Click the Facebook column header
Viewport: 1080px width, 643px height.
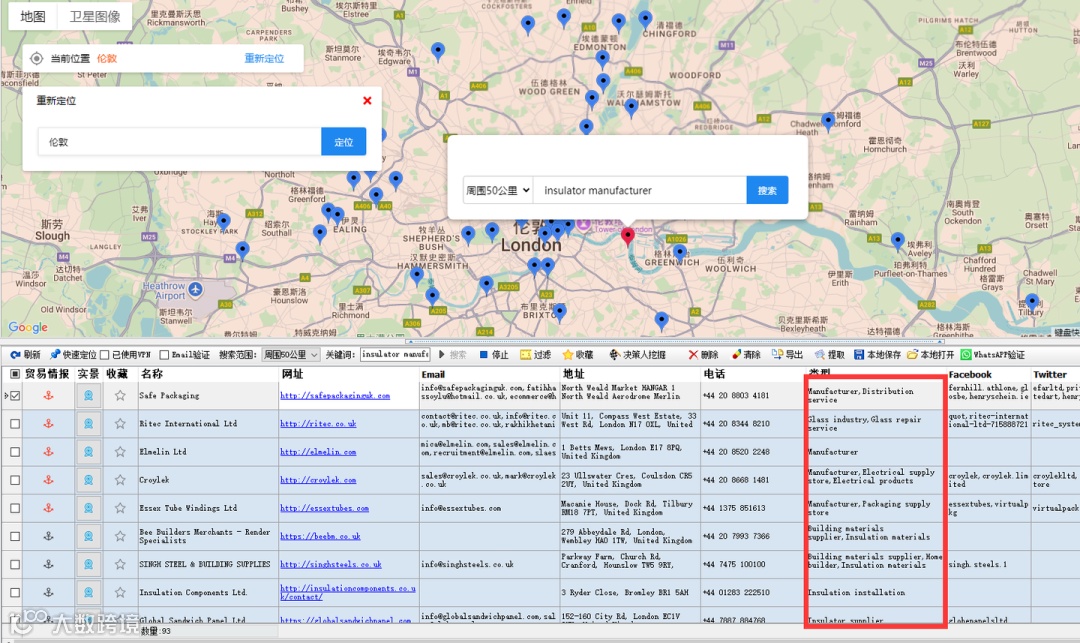coord(970,374)
